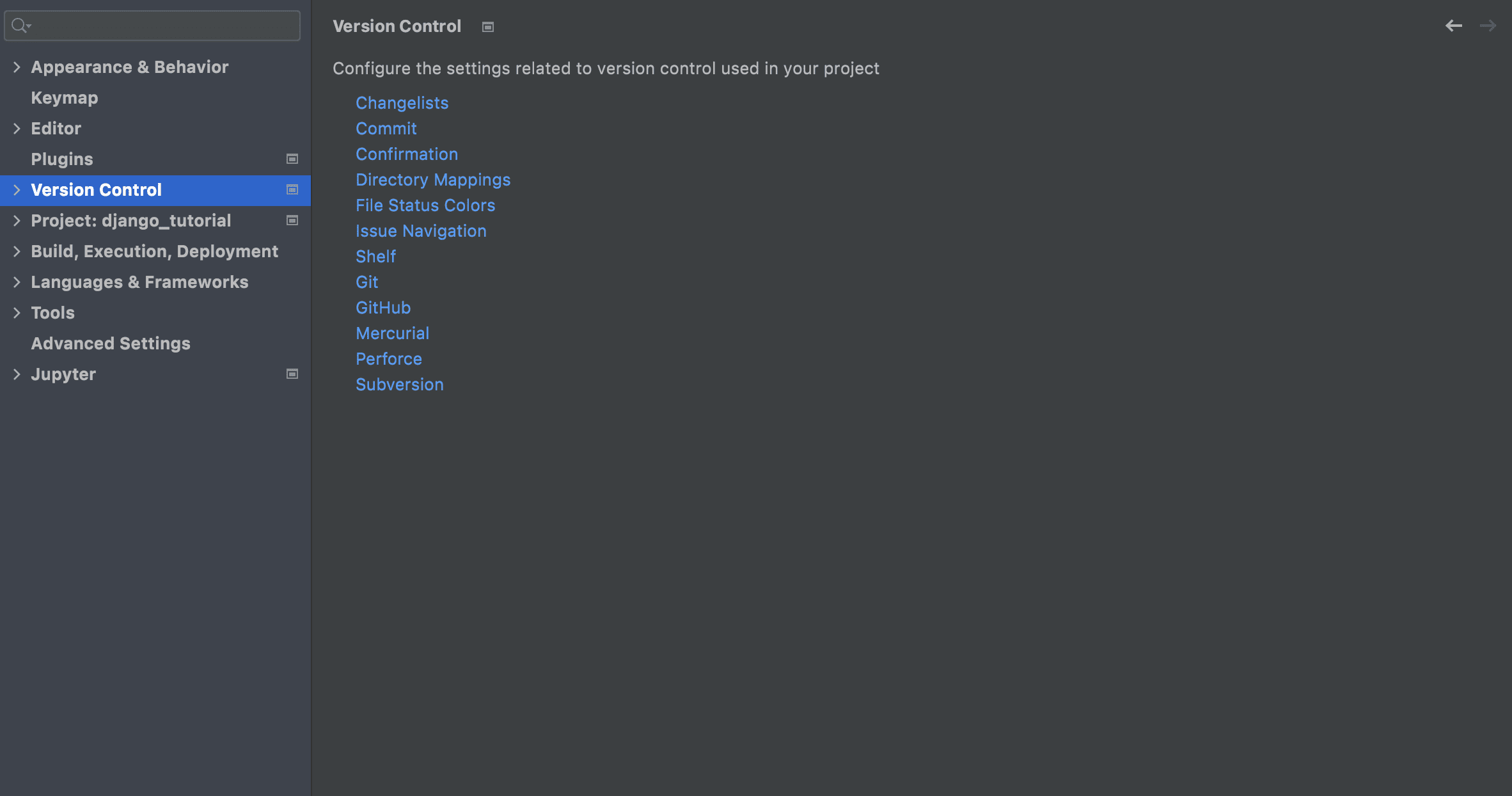Screen dimensions: 1512x796
Task: Click project icon next to Version Control heading
Action: [x=488, y=27]
